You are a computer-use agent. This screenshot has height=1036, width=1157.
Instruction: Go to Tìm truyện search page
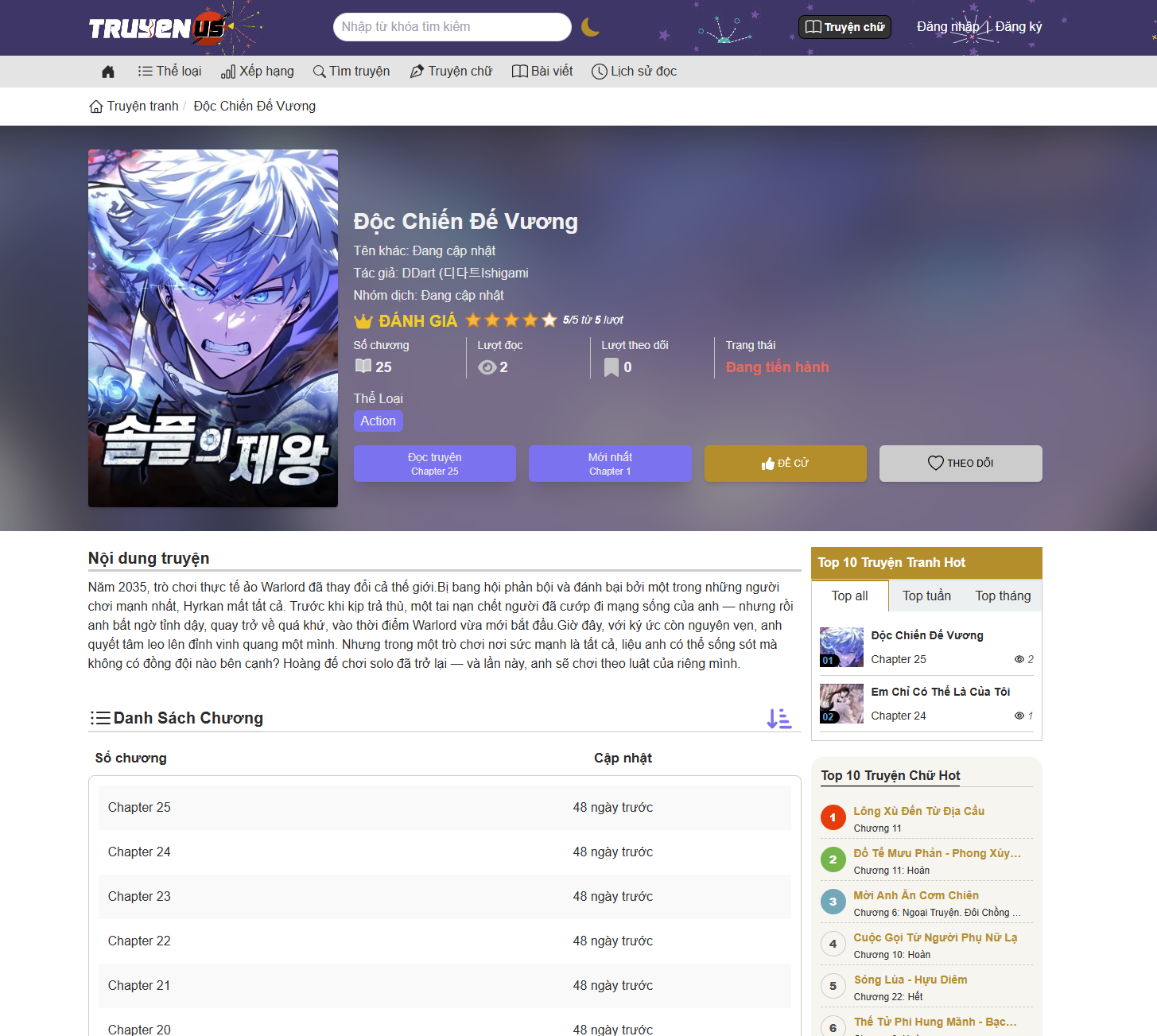point(351,72)
